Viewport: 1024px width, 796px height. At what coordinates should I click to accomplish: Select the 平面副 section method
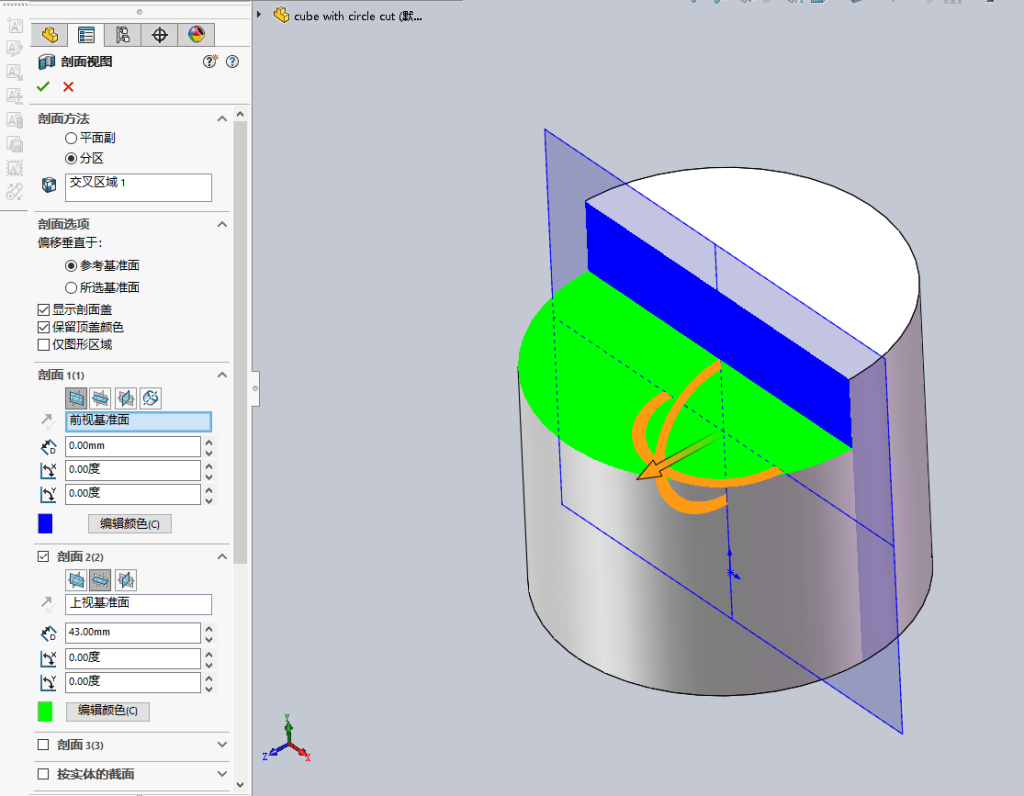pyautogui.click(x=71, y=138)
